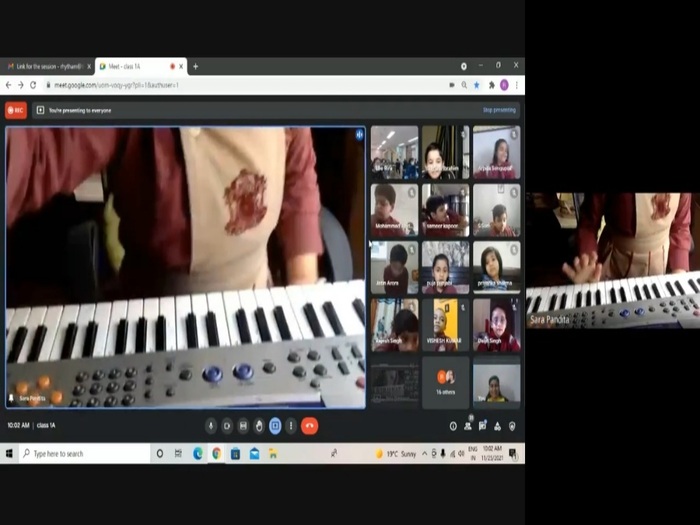Click the "Type here to search" box
Screen dimensions: 700x525
click(x=84, y=454)
